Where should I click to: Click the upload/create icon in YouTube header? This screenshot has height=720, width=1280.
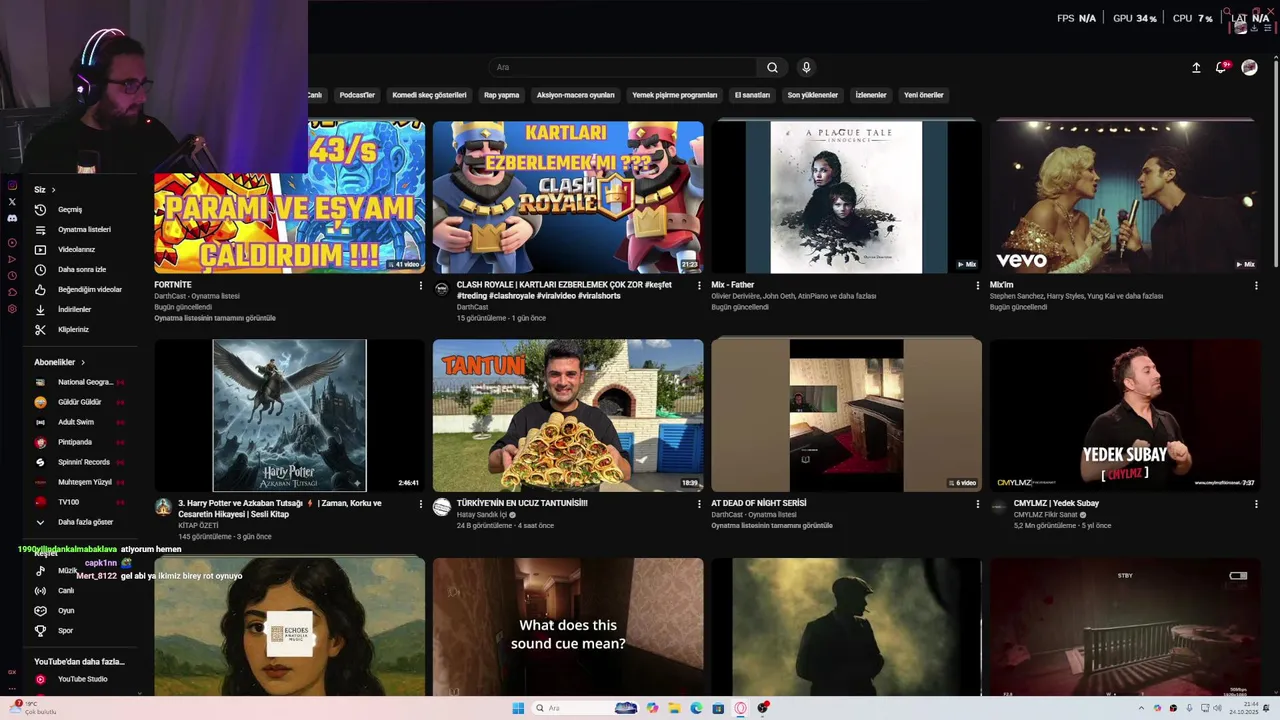click(1196, 67)
